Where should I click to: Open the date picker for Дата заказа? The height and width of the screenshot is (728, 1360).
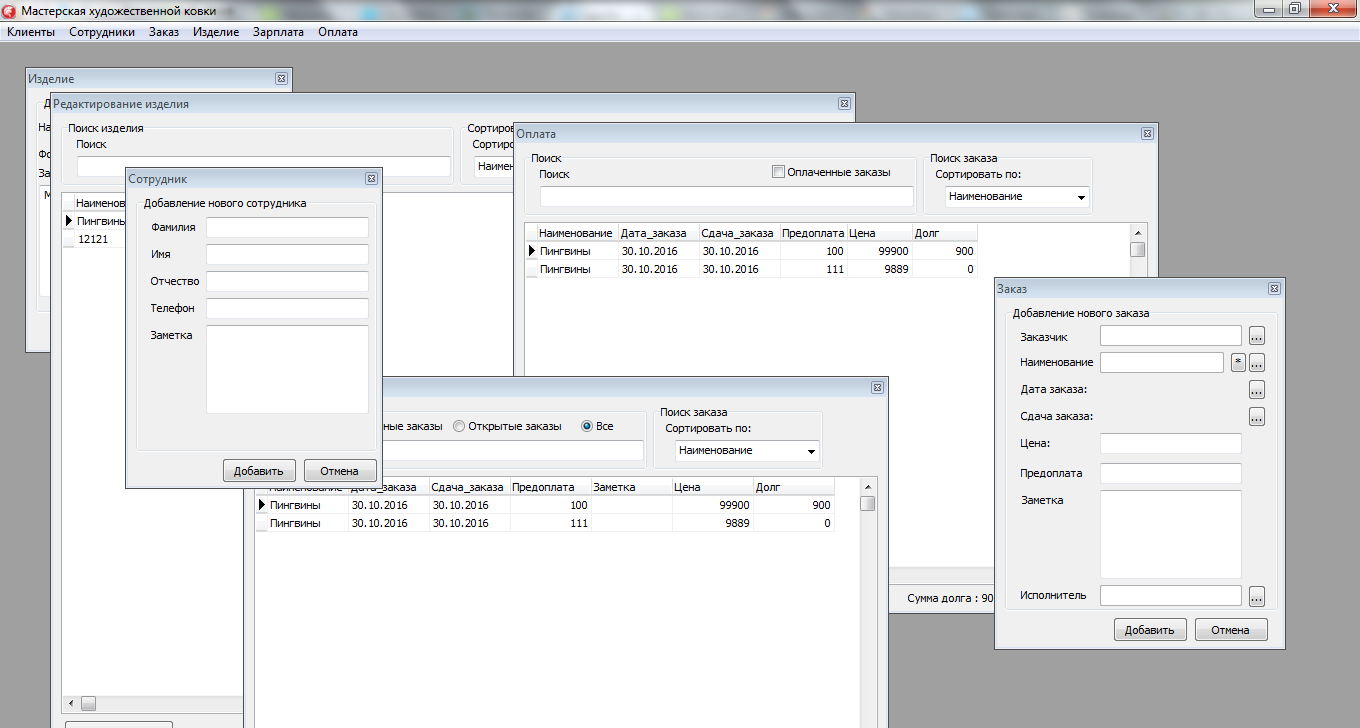pos(1257,390)
